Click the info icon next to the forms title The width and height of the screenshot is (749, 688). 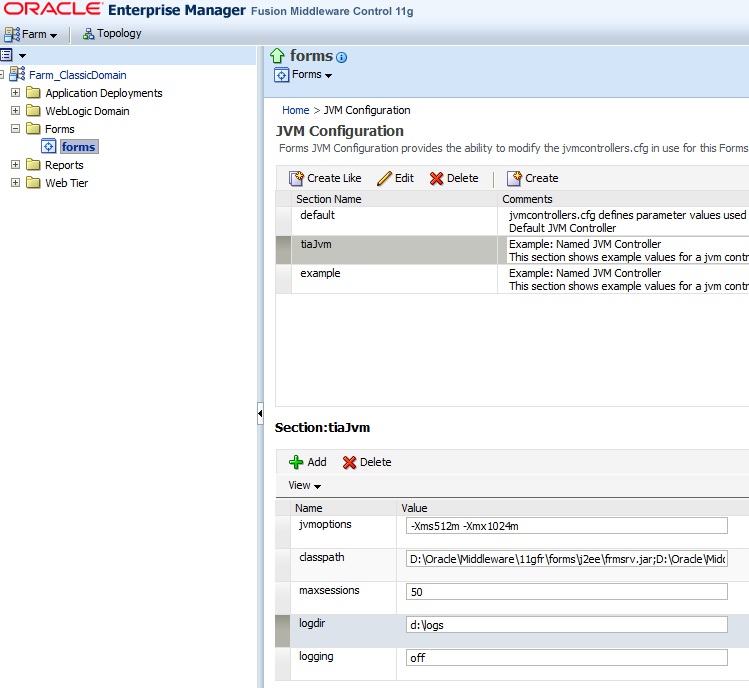pyautogui.click(x=342, y=57)
